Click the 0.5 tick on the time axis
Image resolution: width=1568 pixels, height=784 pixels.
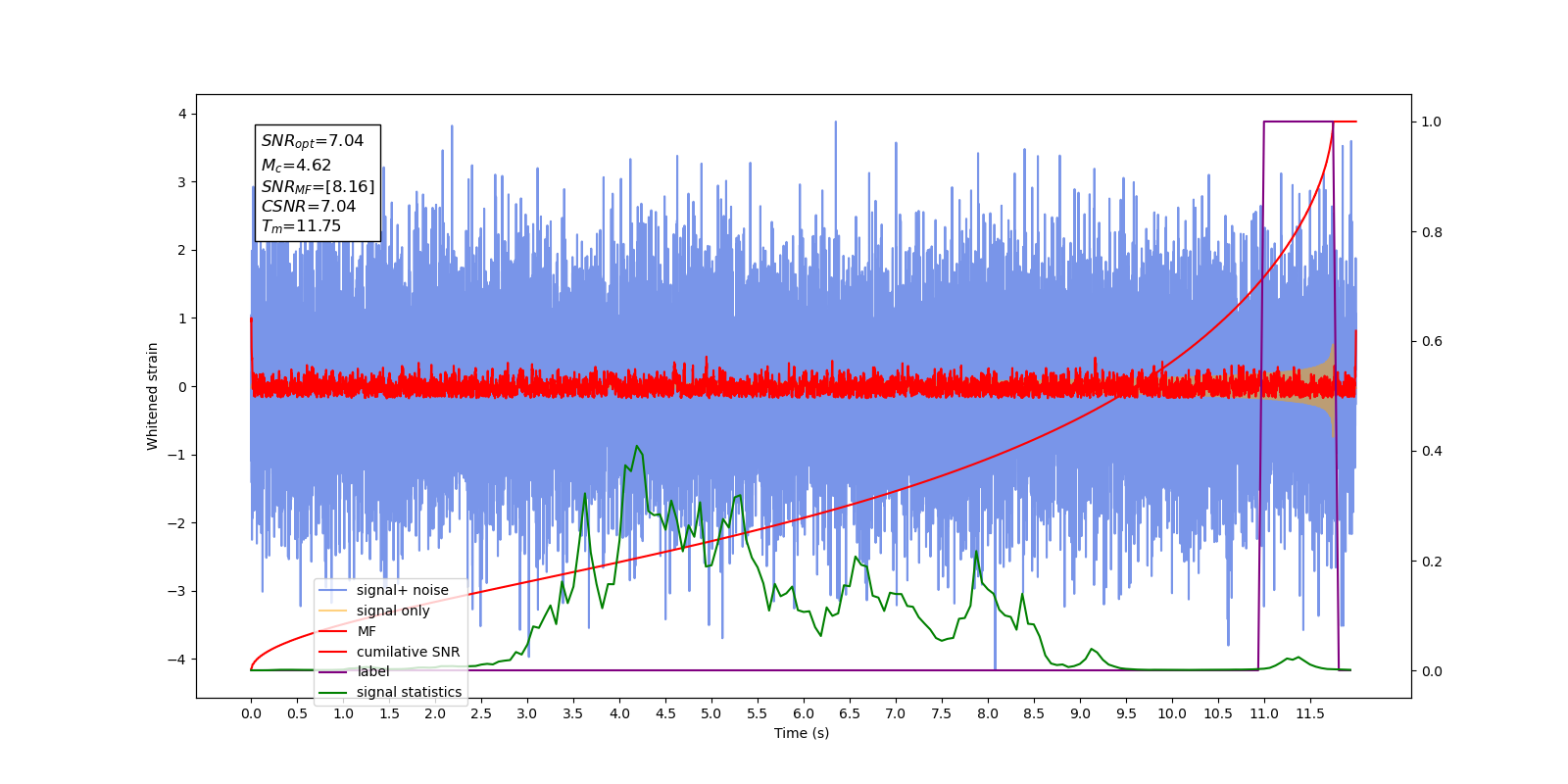[297, 713]
